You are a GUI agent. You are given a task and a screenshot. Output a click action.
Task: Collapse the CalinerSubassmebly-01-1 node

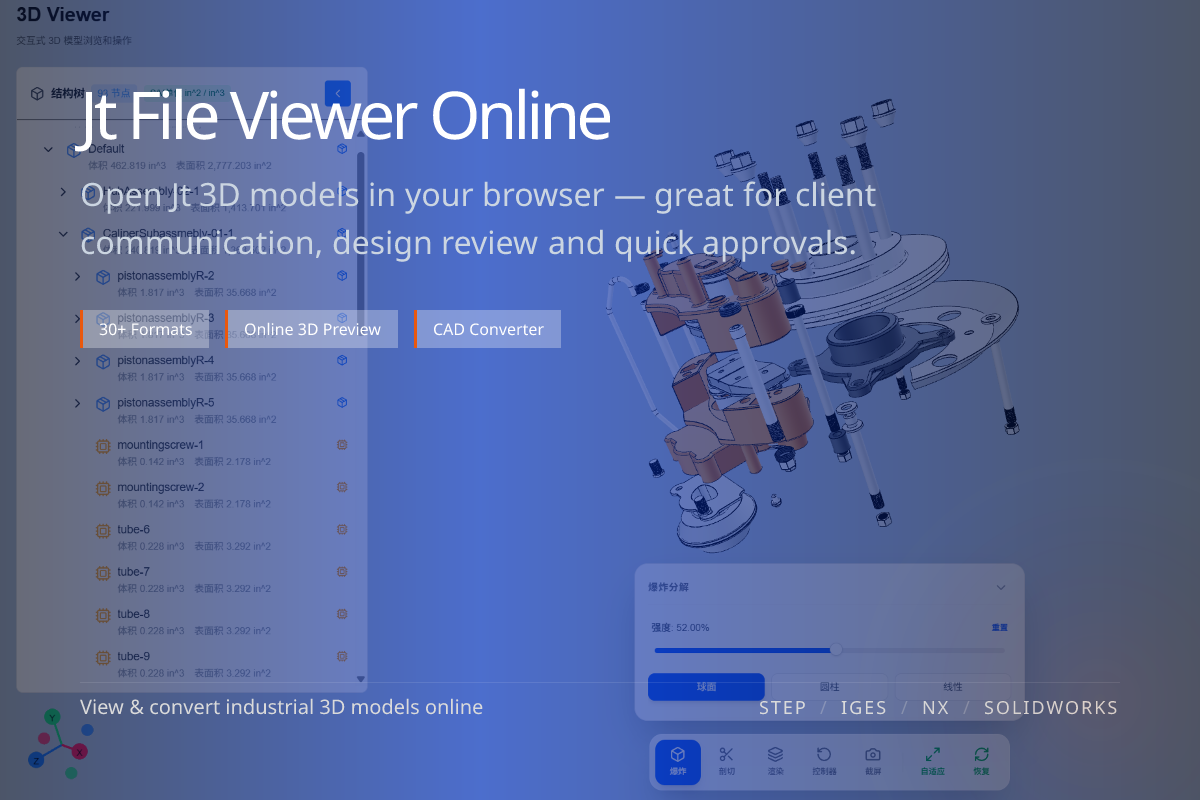tap(63, 234)
